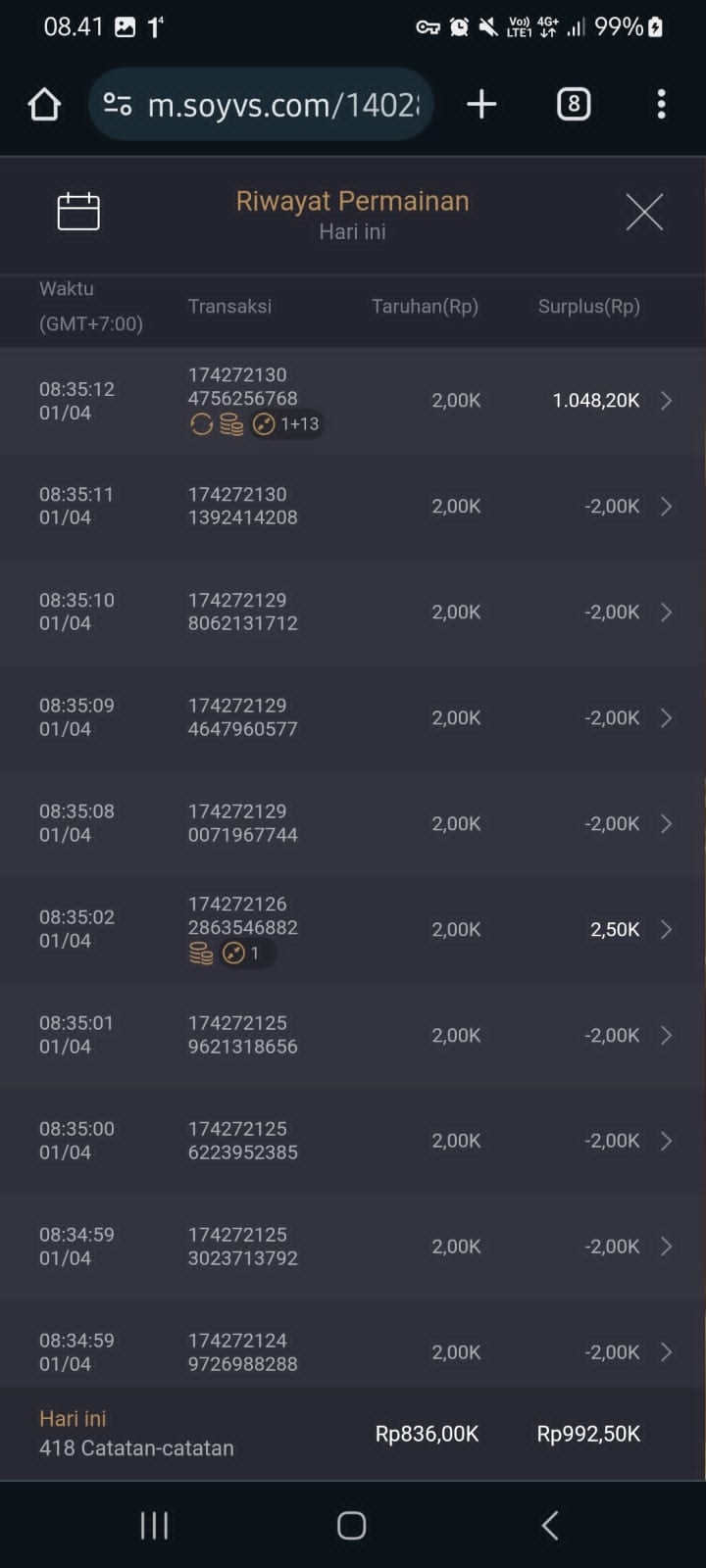This screenshot has width=706, height=1568.
Task: Expand the 08:35:11 transaction details
Action: (666, 507)
